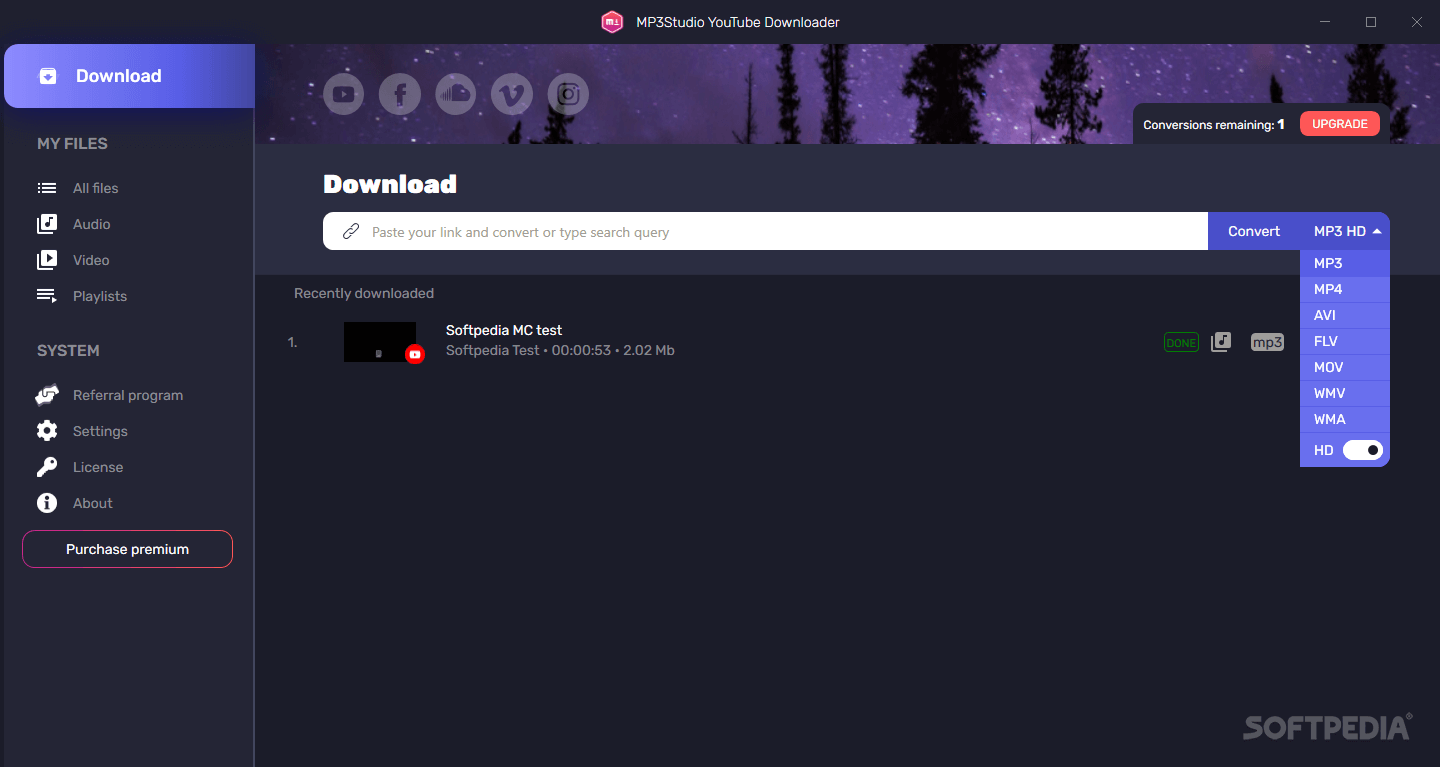
Task: Click the MP3Studio logo in title bar
Action: pyautogui.click(x=612, y=22)
